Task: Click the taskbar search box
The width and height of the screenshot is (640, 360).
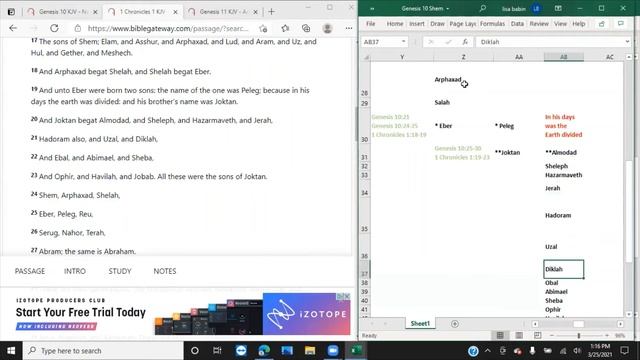Action: pyautogui.click(x=103, y=351)
